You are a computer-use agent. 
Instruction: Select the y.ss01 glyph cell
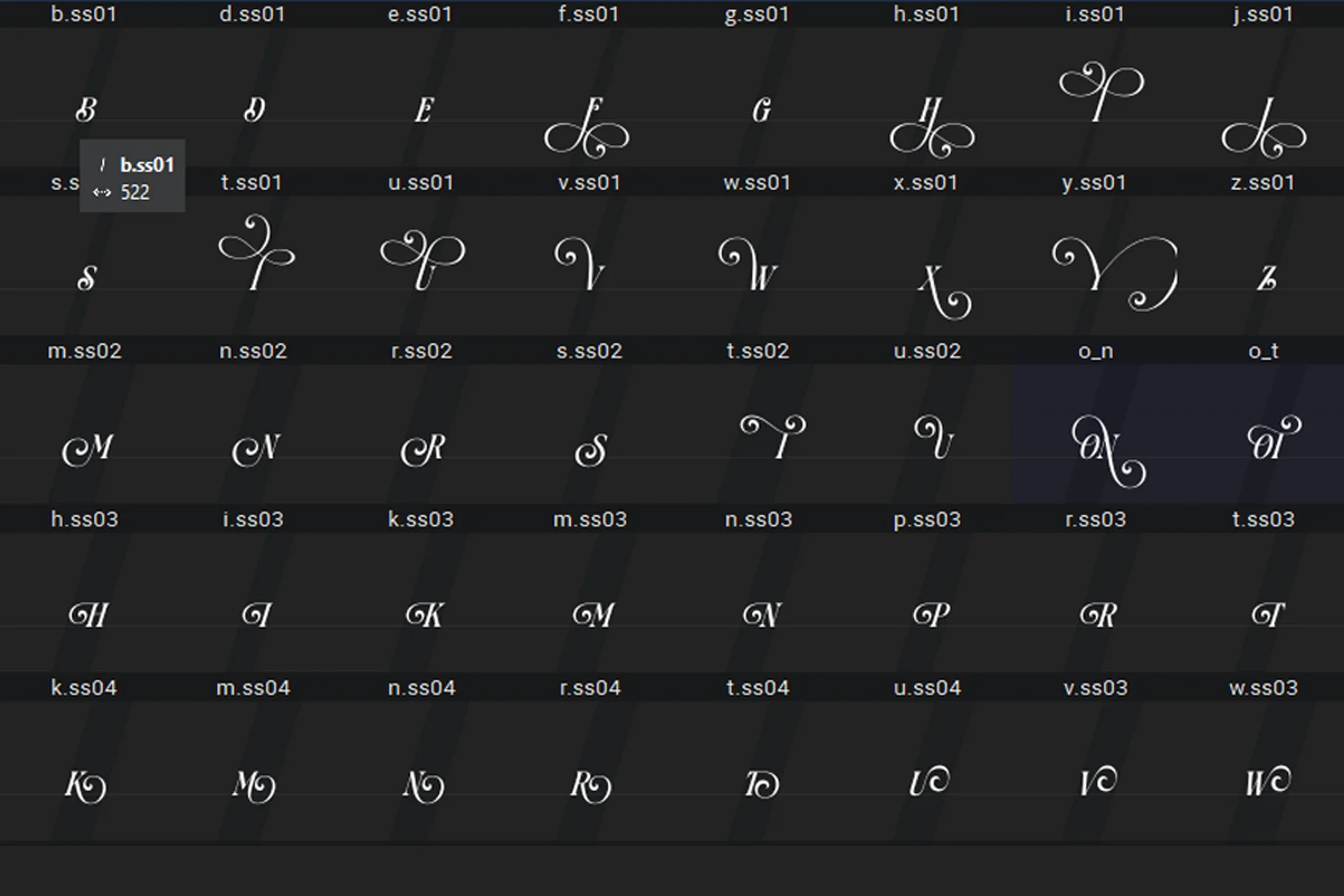(x=1114, y=273)
